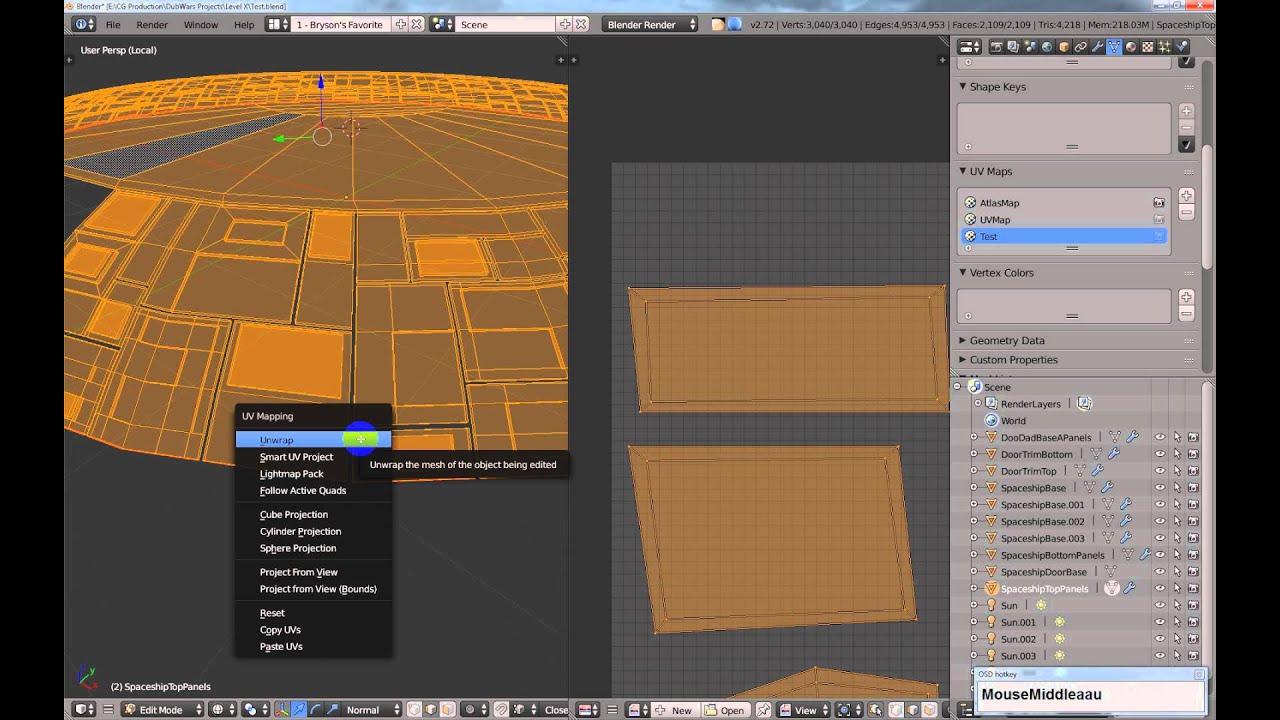Toggle proportional editing in 3D view header
This screenshot has width=1280, height=720.
[474, 709]
